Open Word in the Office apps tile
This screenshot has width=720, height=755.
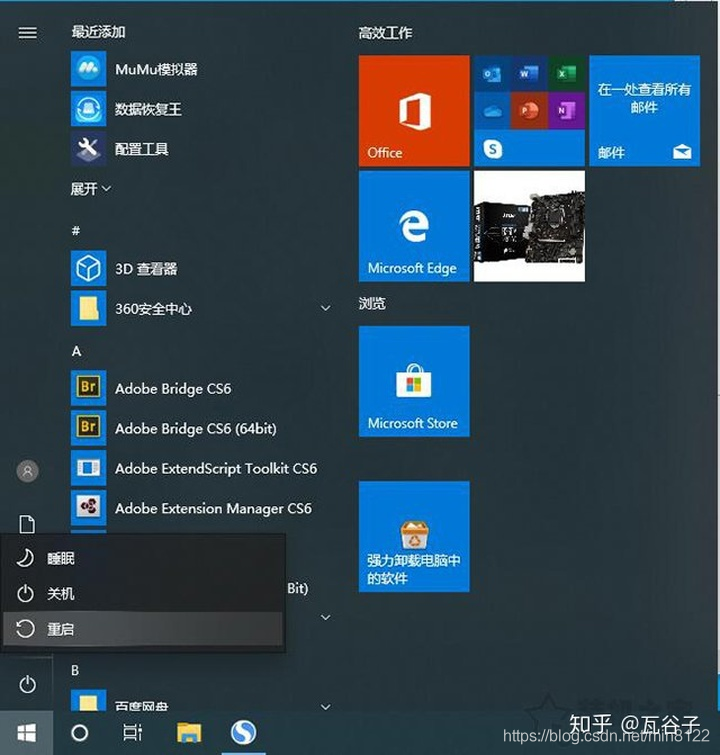point(529,74)
